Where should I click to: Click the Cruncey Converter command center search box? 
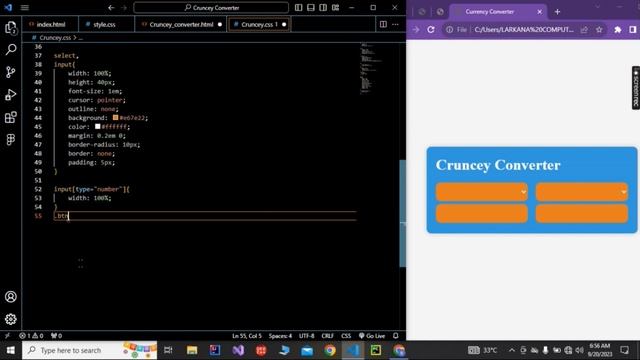pyautogui.click(x=211, y=7)
